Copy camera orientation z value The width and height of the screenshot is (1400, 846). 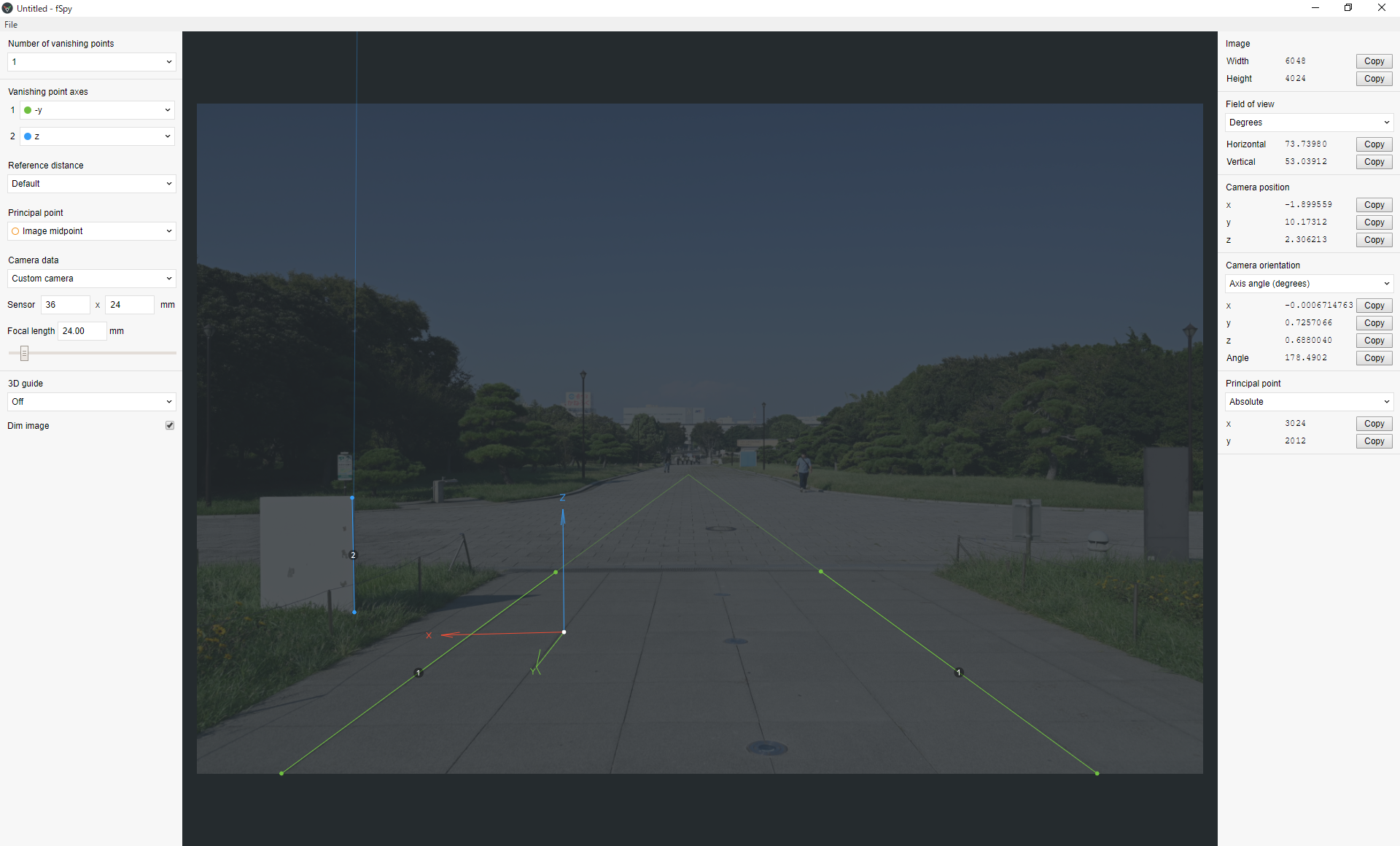(1374, 341)
